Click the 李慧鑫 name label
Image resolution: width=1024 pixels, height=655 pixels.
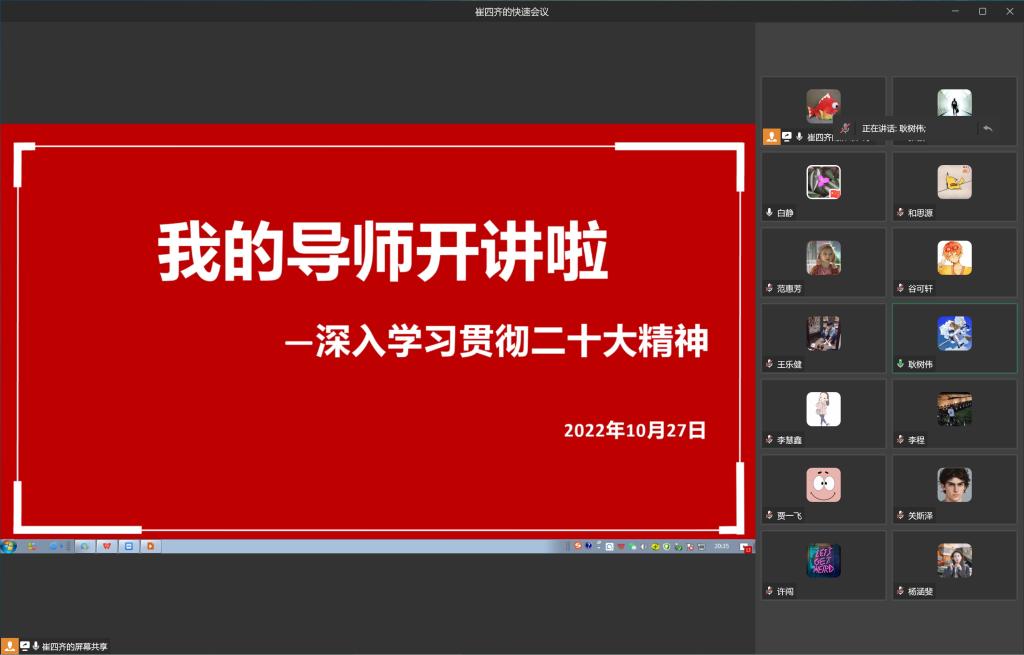coord(789,440)
